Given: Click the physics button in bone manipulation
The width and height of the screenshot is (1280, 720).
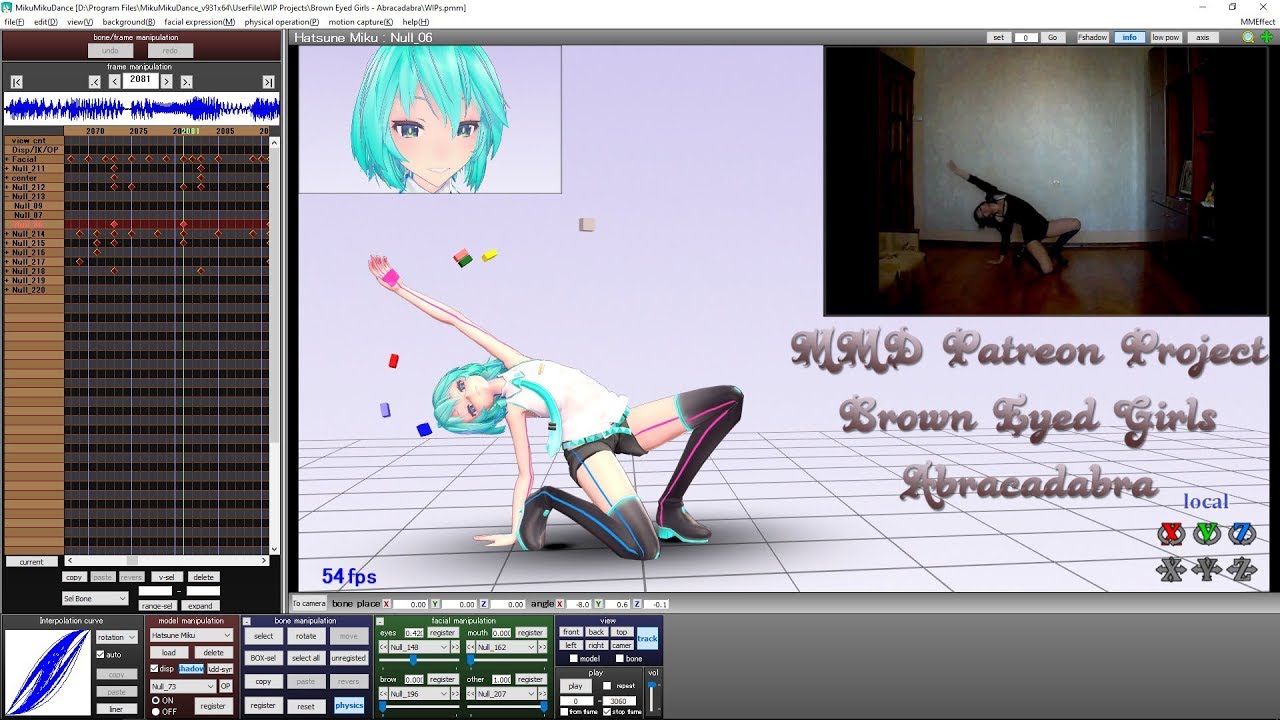Looking at the screenshot, I should click(x=349, y=705).
